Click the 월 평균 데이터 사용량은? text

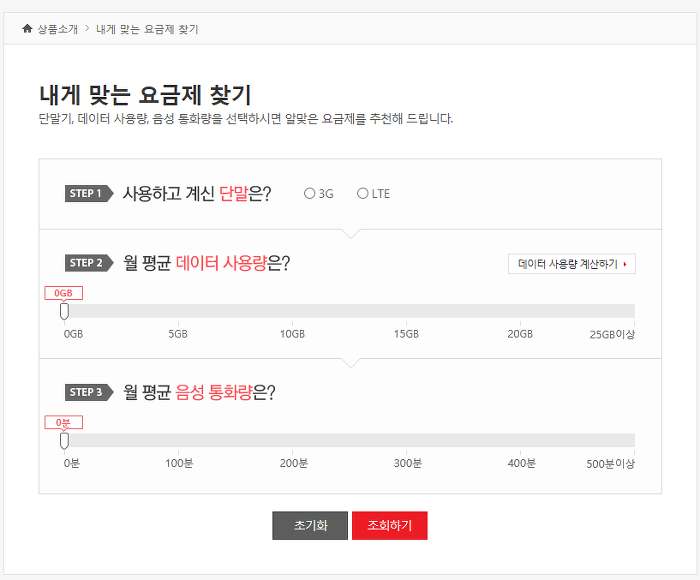[206, 263]
